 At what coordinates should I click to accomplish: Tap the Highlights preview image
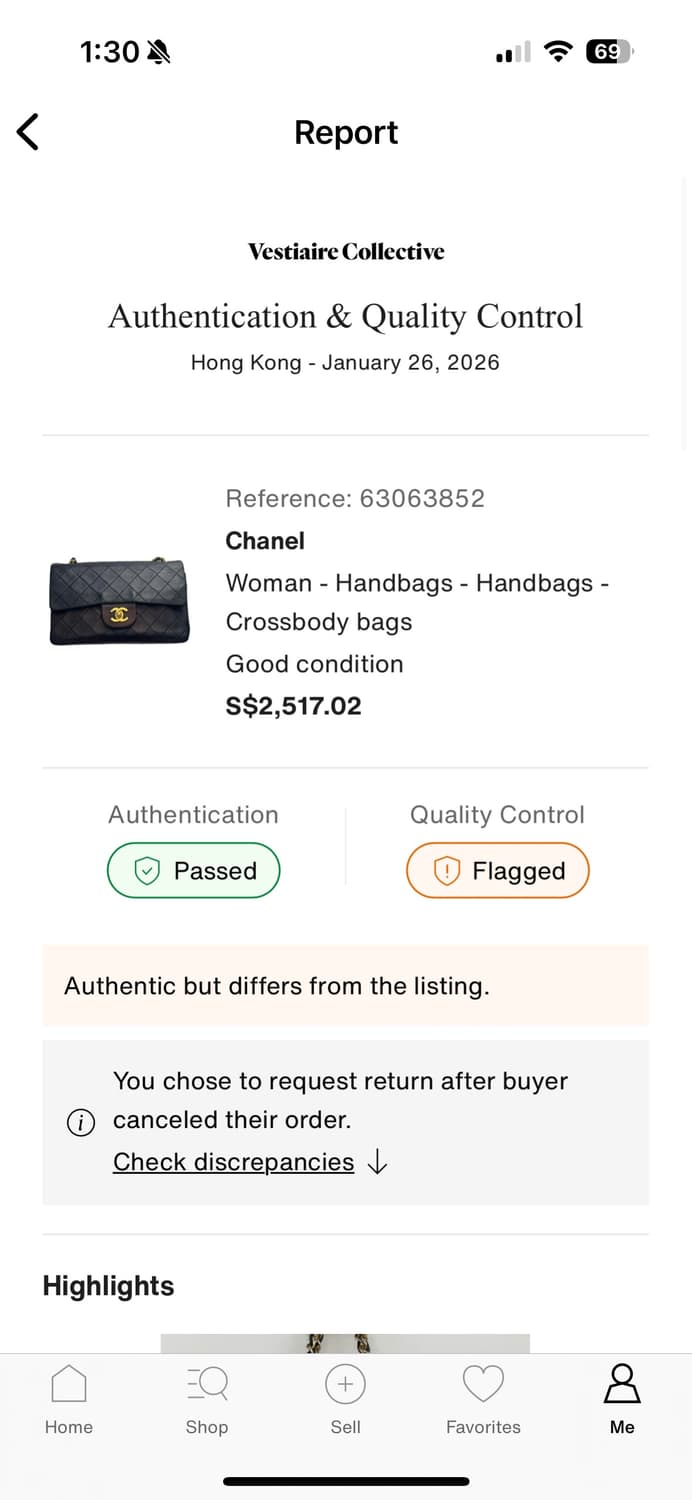tap(345, 1343)
